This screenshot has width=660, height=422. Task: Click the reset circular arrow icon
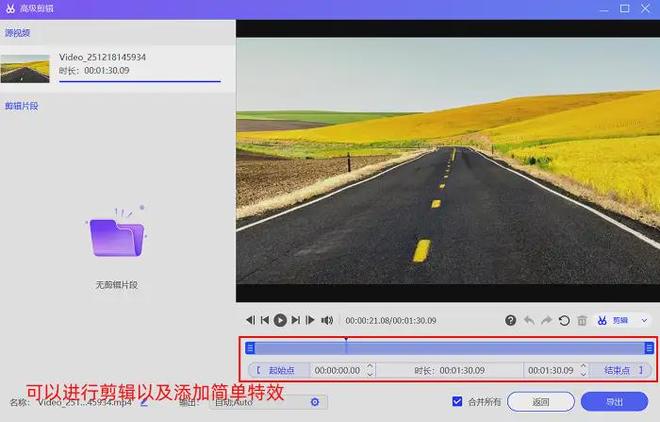click(x=564, y=320)
